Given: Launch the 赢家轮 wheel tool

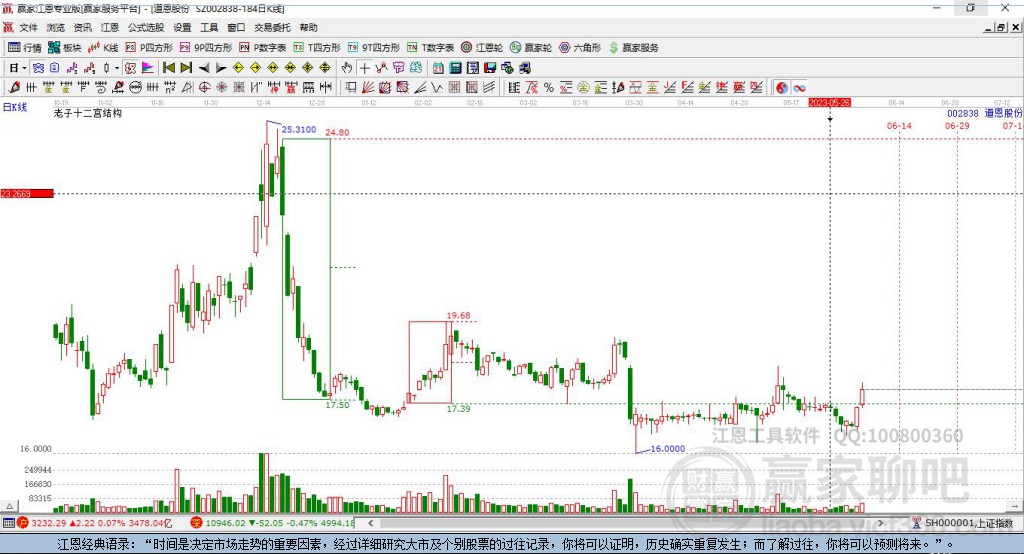Looking at the screenshot, I should (x=531, y=48).
